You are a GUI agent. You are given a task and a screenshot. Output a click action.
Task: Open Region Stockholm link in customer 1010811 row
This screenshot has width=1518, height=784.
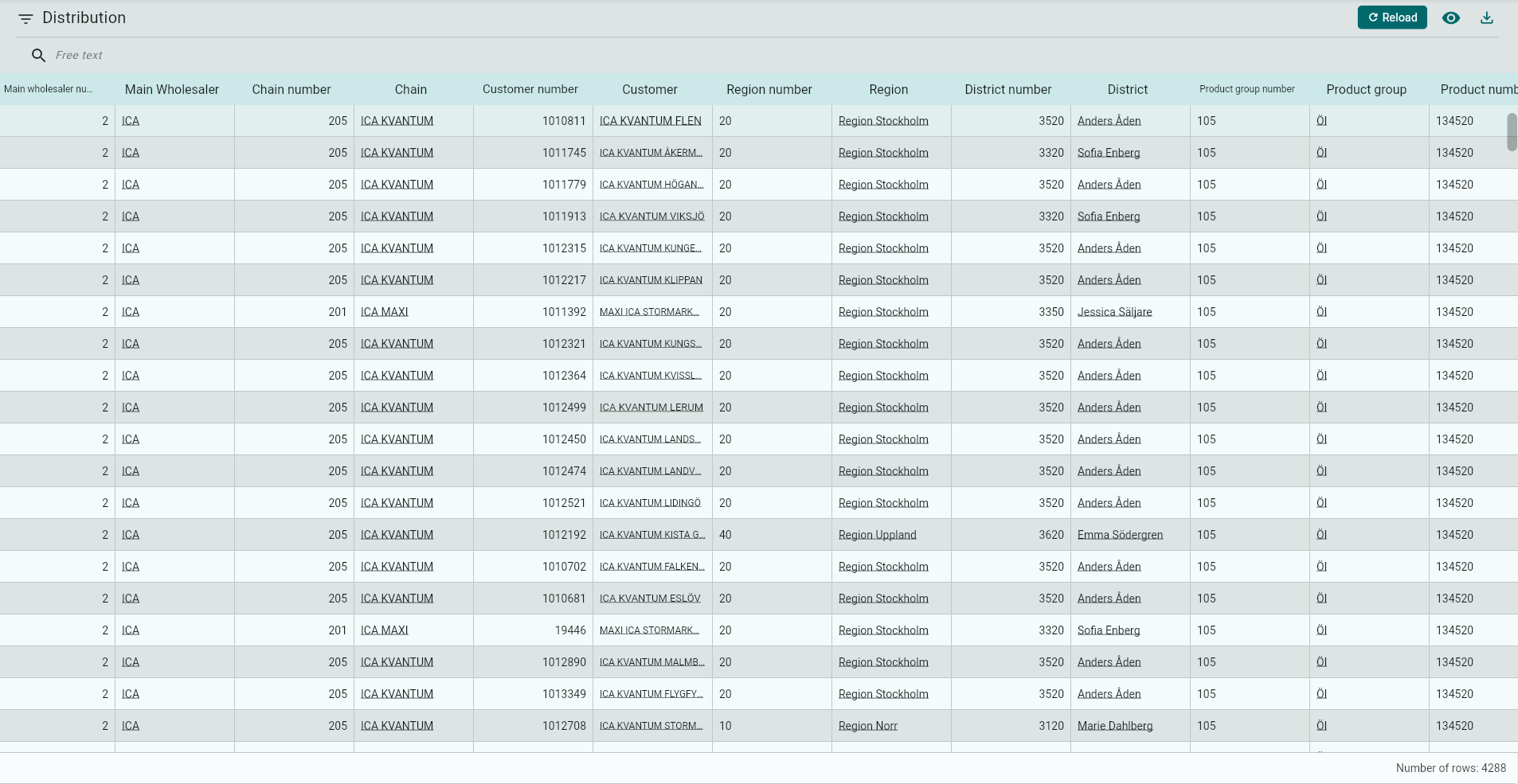point(883,121)
